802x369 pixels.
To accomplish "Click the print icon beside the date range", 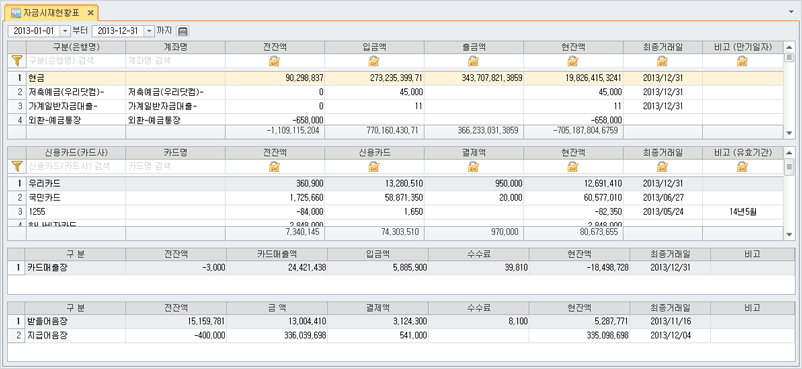I will coord(183,31).
